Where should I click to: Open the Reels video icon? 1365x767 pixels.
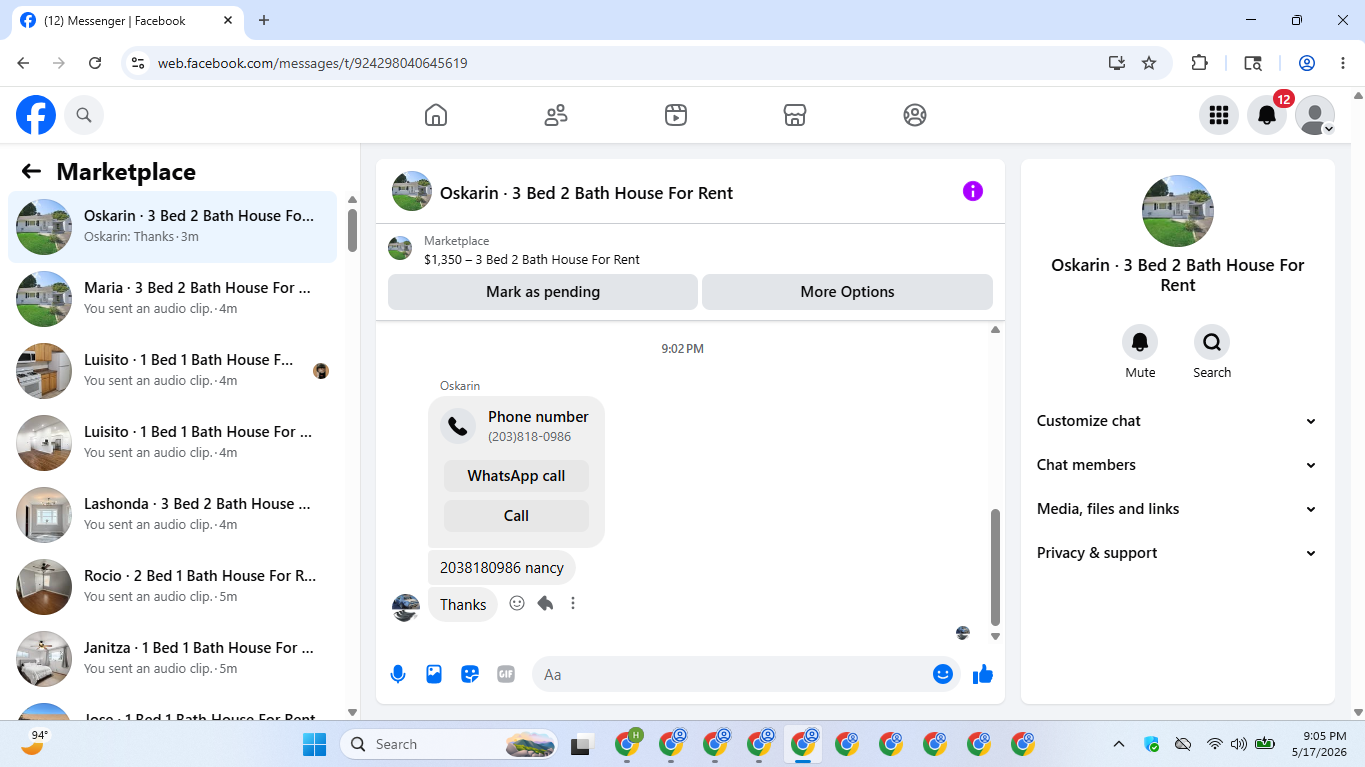(676, 115)
